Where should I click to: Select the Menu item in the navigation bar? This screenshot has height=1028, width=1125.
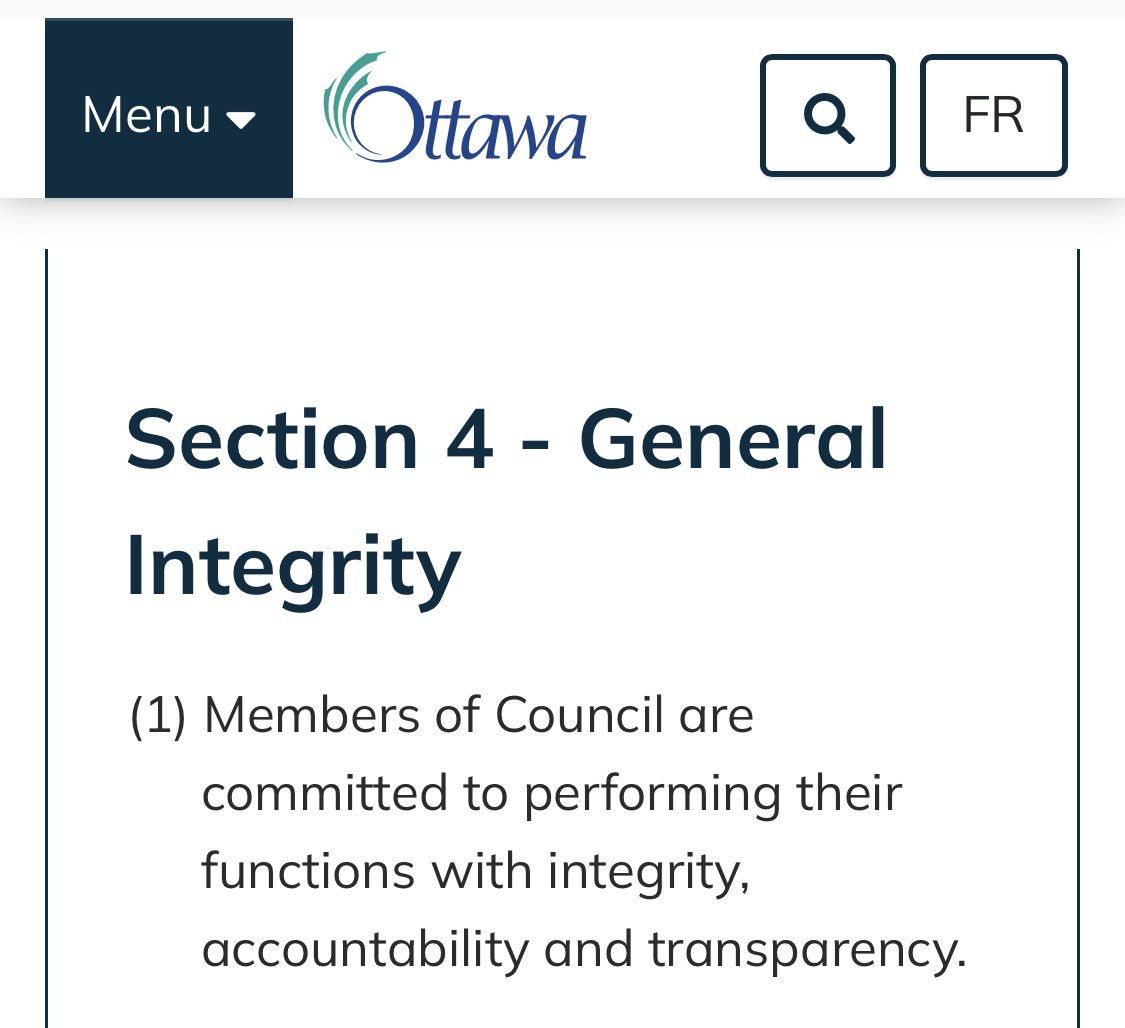[x=145, y=115]
